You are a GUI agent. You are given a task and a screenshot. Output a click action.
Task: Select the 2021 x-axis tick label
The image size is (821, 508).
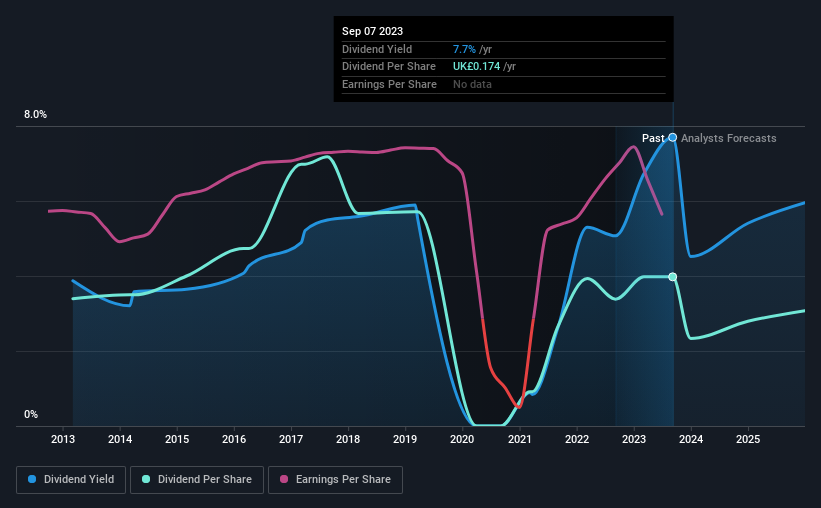(519, 439)
